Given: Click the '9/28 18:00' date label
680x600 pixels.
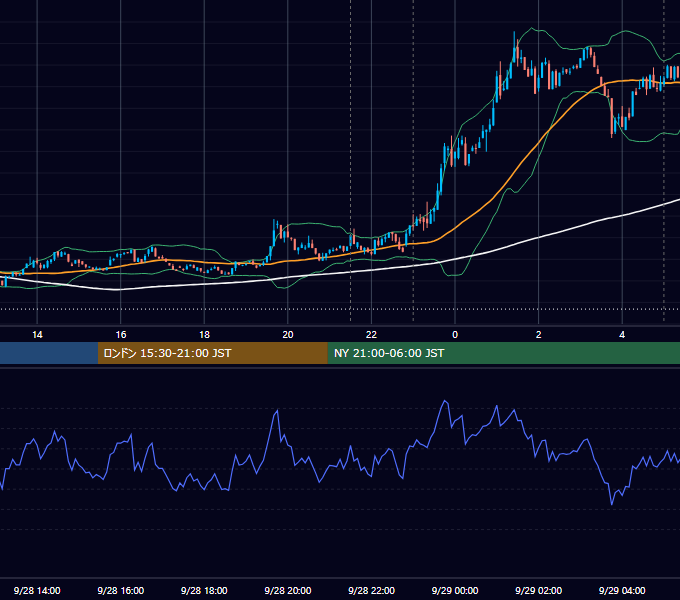Looking at the screenshot, I should [204, 590].
